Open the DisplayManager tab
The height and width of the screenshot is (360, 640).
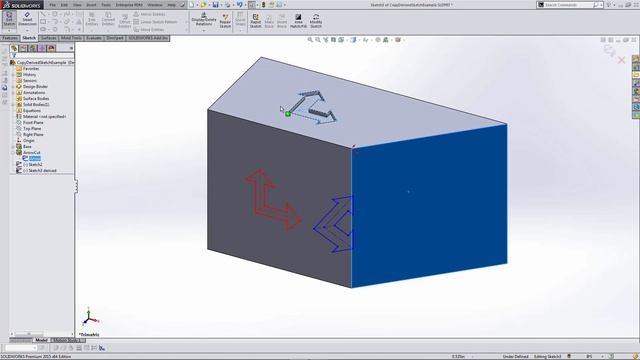(x=51, y=48)
